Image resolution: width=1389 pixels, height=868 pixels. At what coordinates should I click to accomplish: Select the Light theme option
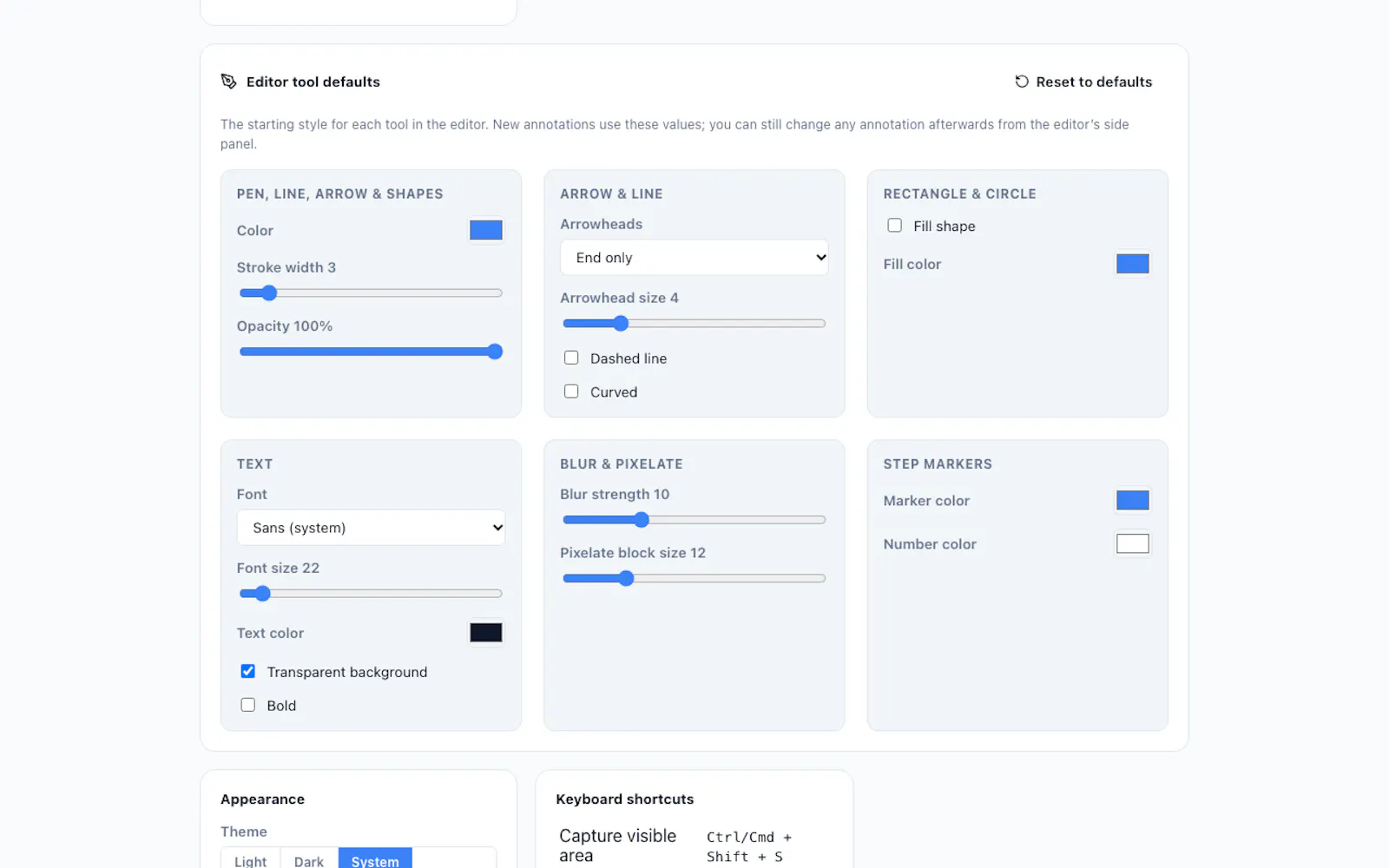click(x=251, y=860)
